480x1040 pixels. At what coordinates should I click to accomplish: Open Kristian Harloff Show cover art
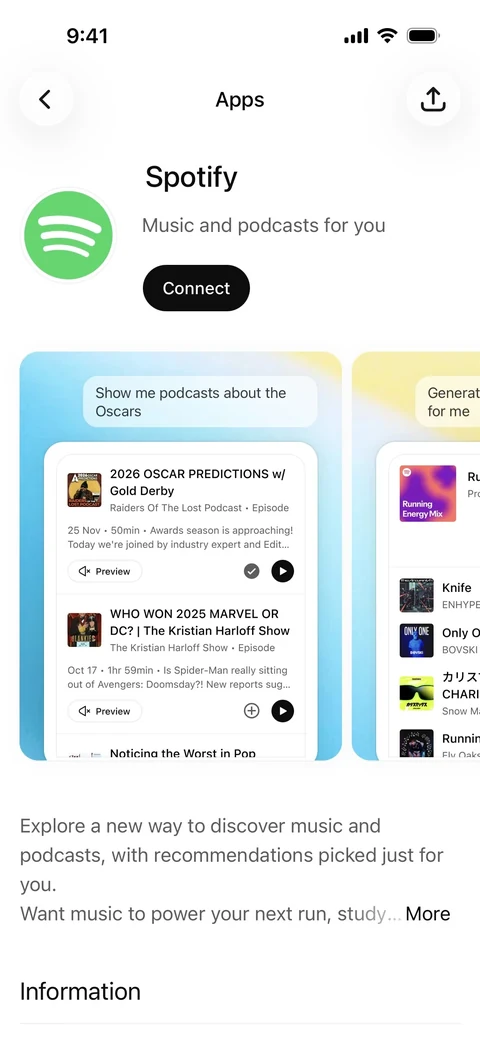pos(84,629)
